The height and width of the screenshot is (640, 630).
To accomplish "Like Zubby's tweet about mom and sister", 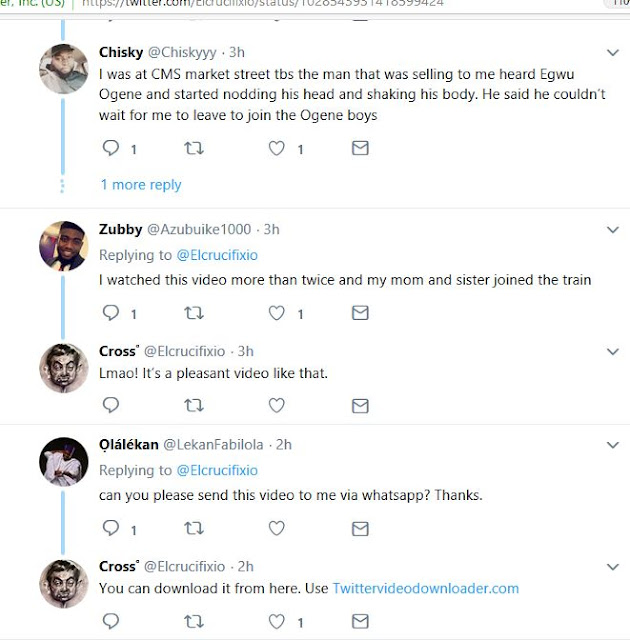I will pos(278,314).
